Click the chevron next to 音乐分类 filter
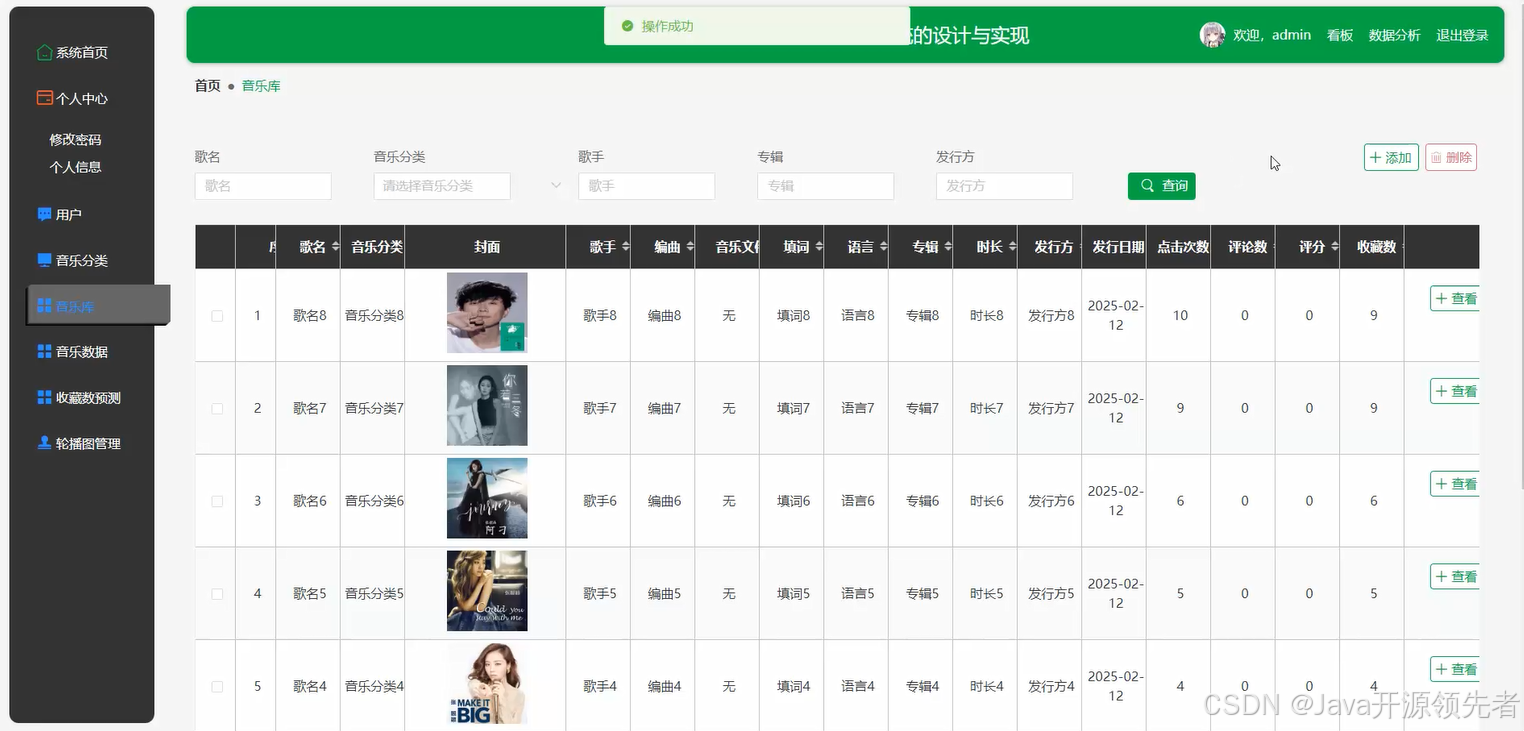This screenshot has height=731, width=1524. pos(556,186)
